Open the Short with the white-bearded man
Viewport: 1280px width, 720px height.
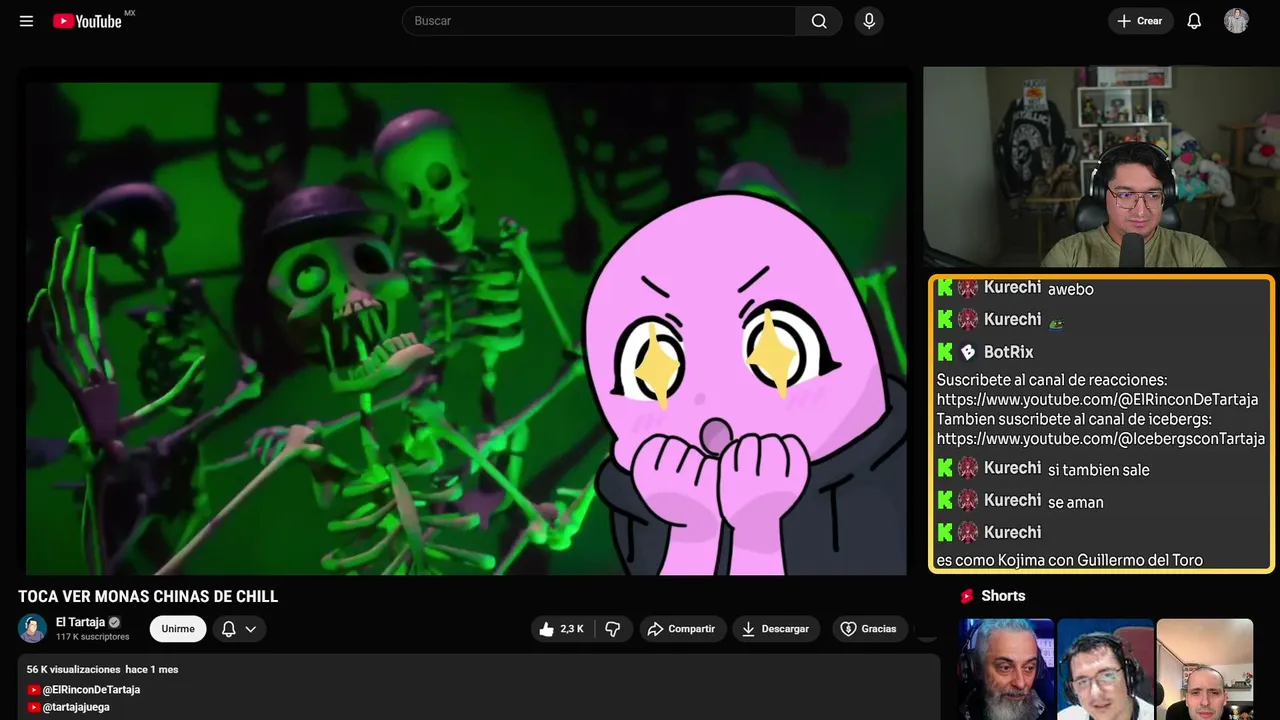pos(1006,669)
